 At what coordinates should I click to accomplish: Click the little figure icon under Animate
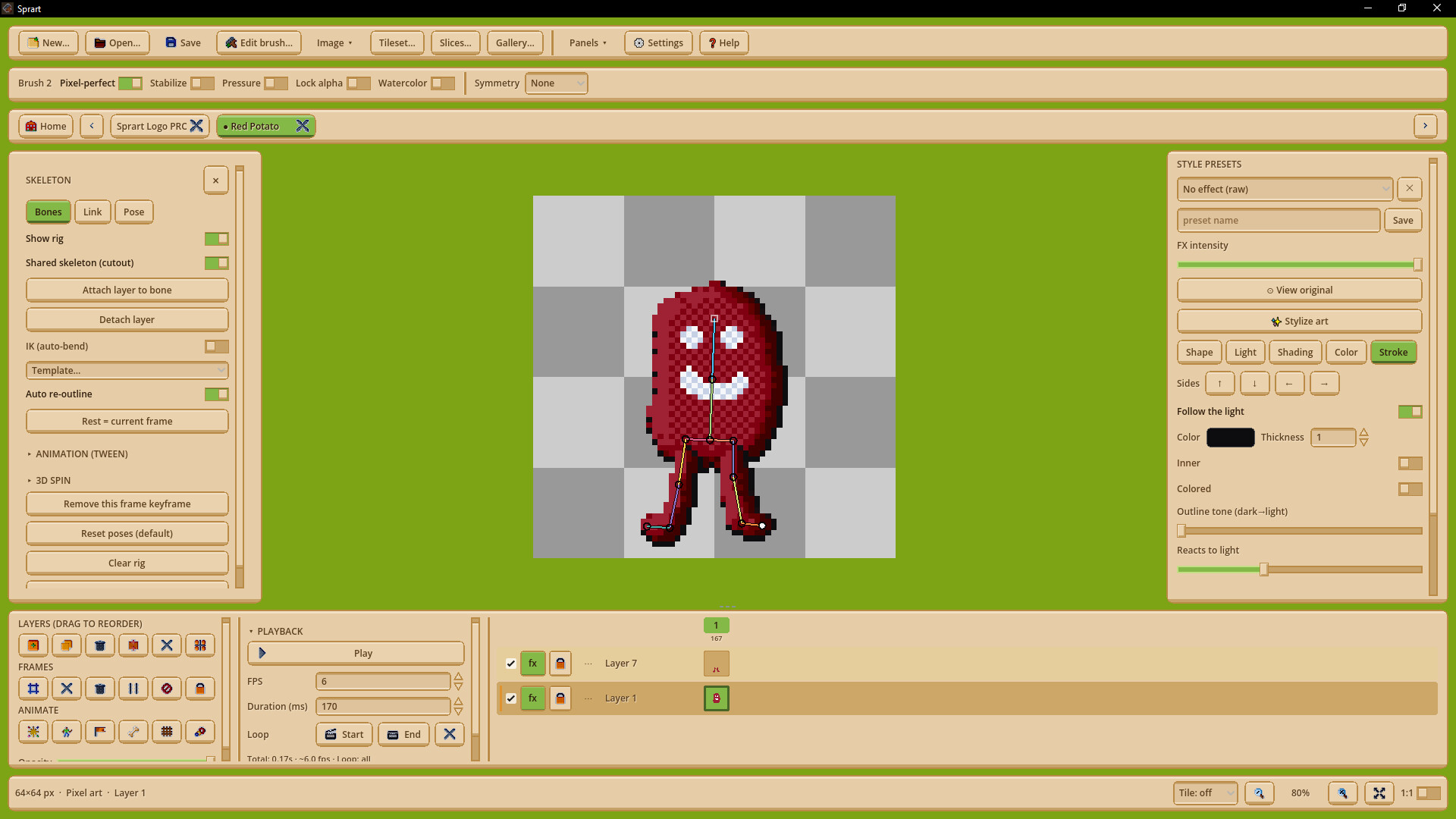pyautogui.click(x=67, y=732)
